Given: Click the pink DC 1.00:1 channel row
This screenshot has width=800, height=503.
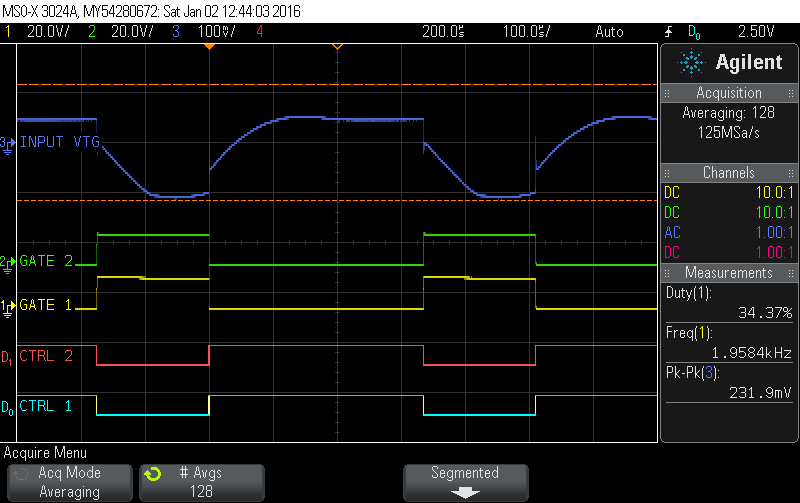Looking at the screenshot, I should pyautogui.click(x=729, y=253).
